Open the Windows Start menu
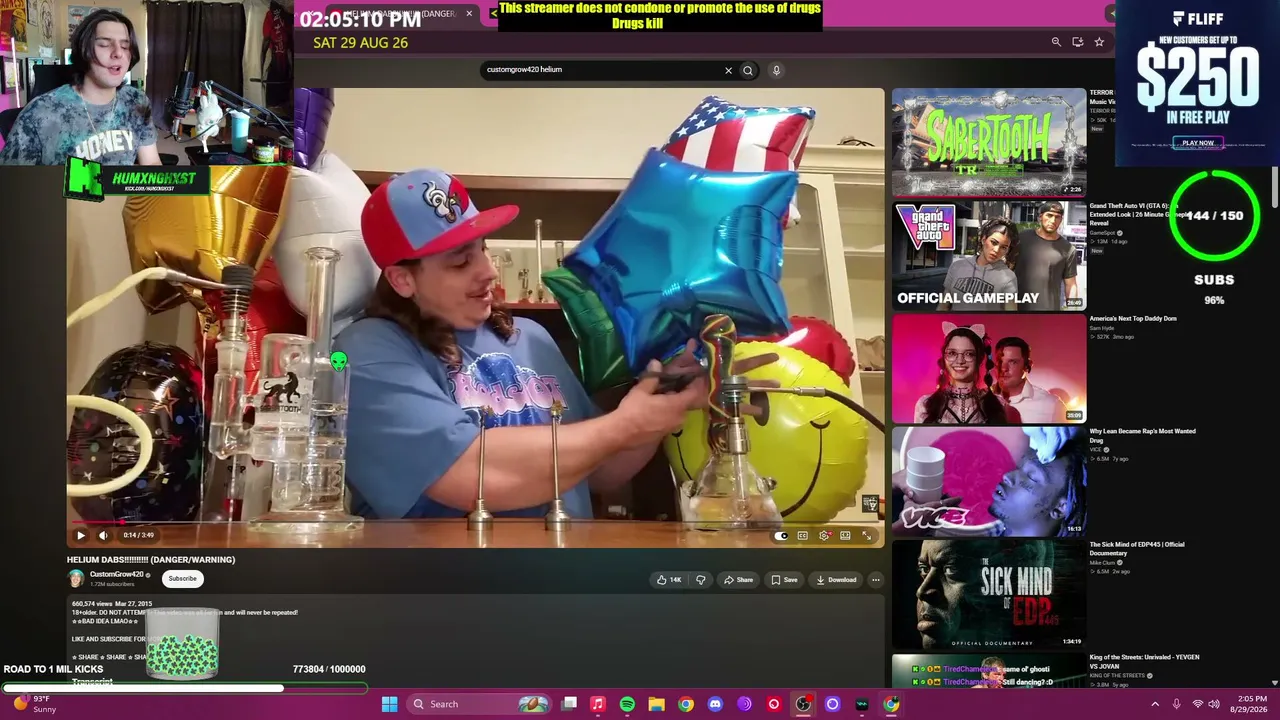Image resolution: width=1280 pixels, height=720 pixels. tap(389, 704)
